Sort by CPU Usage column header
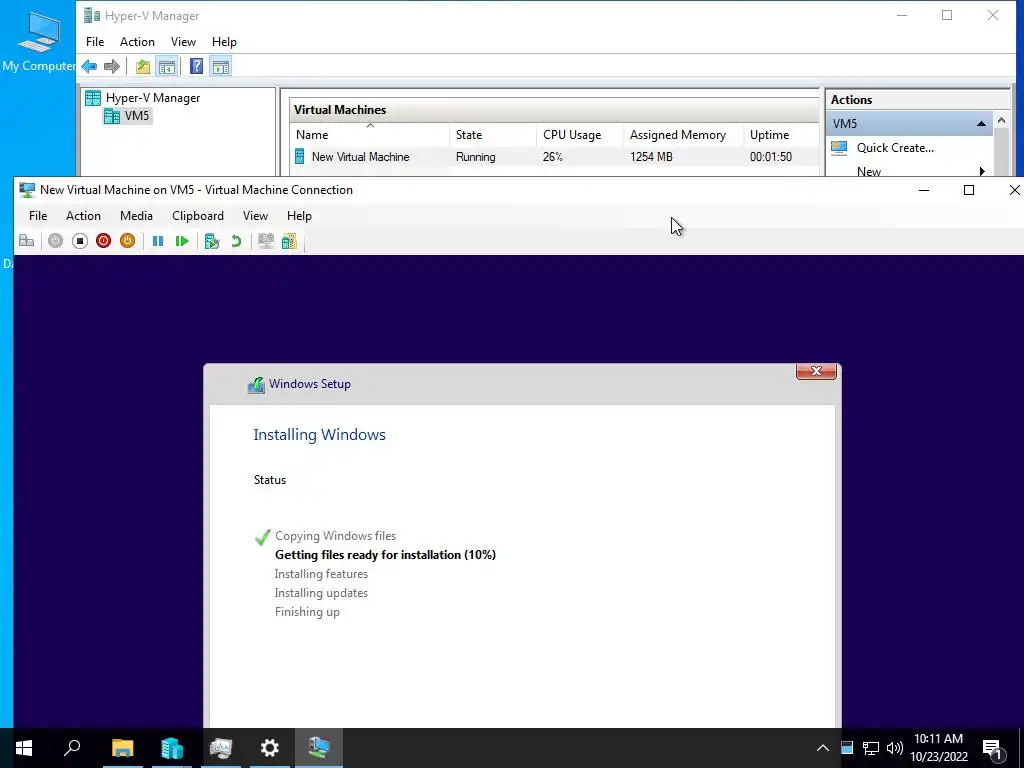1024x768 pixels. (x=580, y=135)
